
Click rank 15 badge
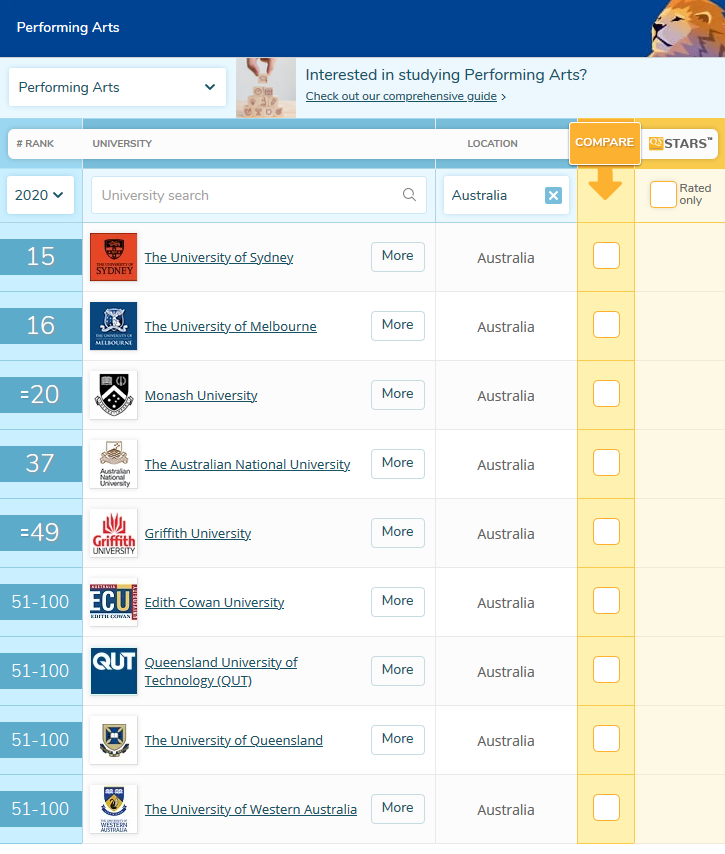[41, 257]
